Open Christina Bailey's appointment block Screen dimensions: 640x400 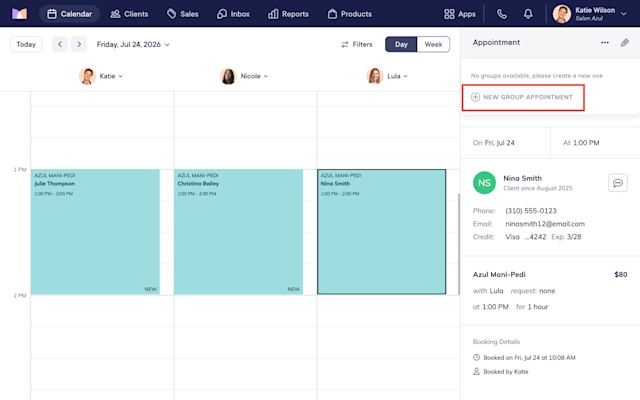[x=238, y=231]
